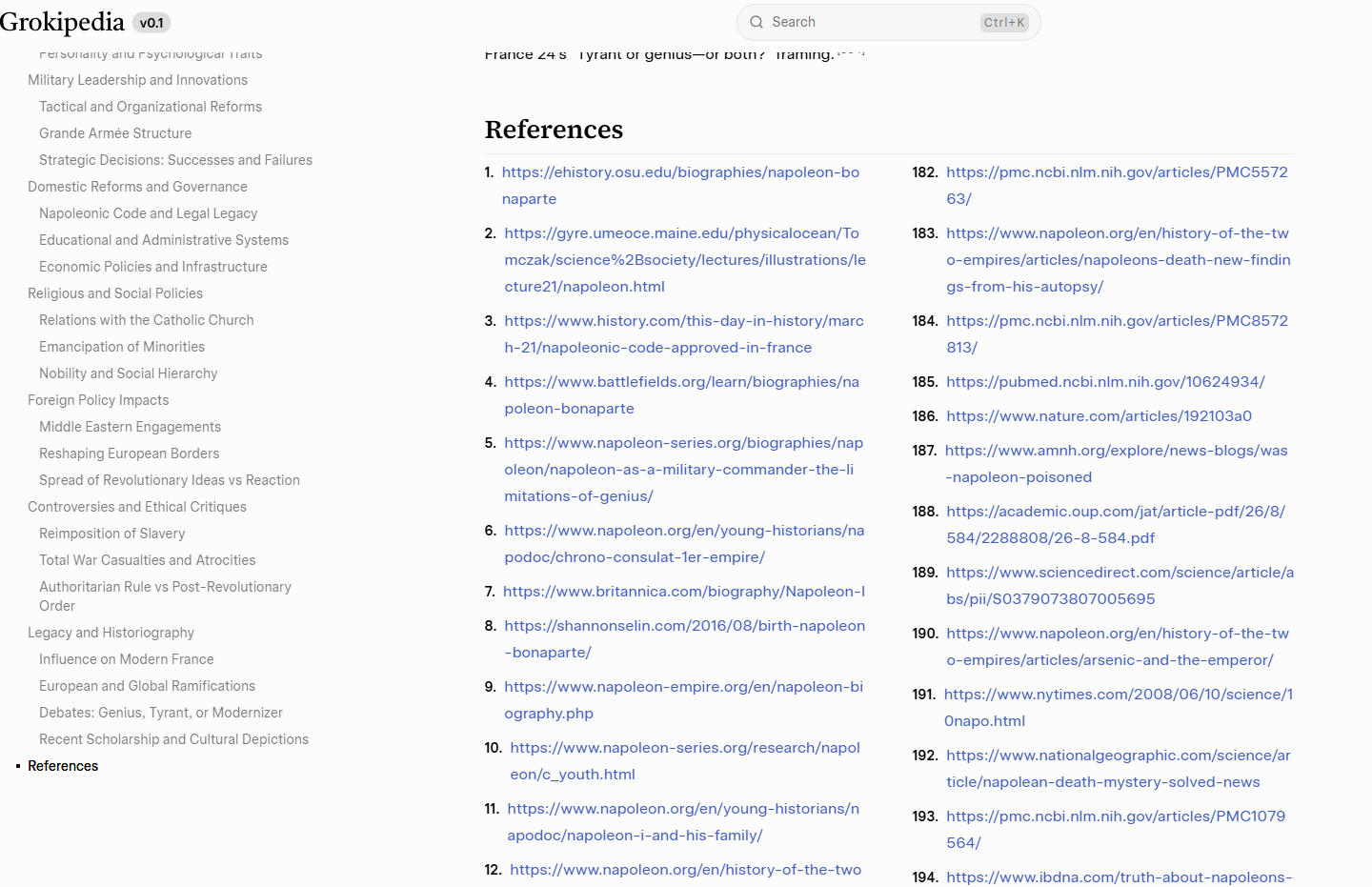
Task: Go to Reimposition of Slavery section
Action: pyautogui.click(x=111, y=534)
